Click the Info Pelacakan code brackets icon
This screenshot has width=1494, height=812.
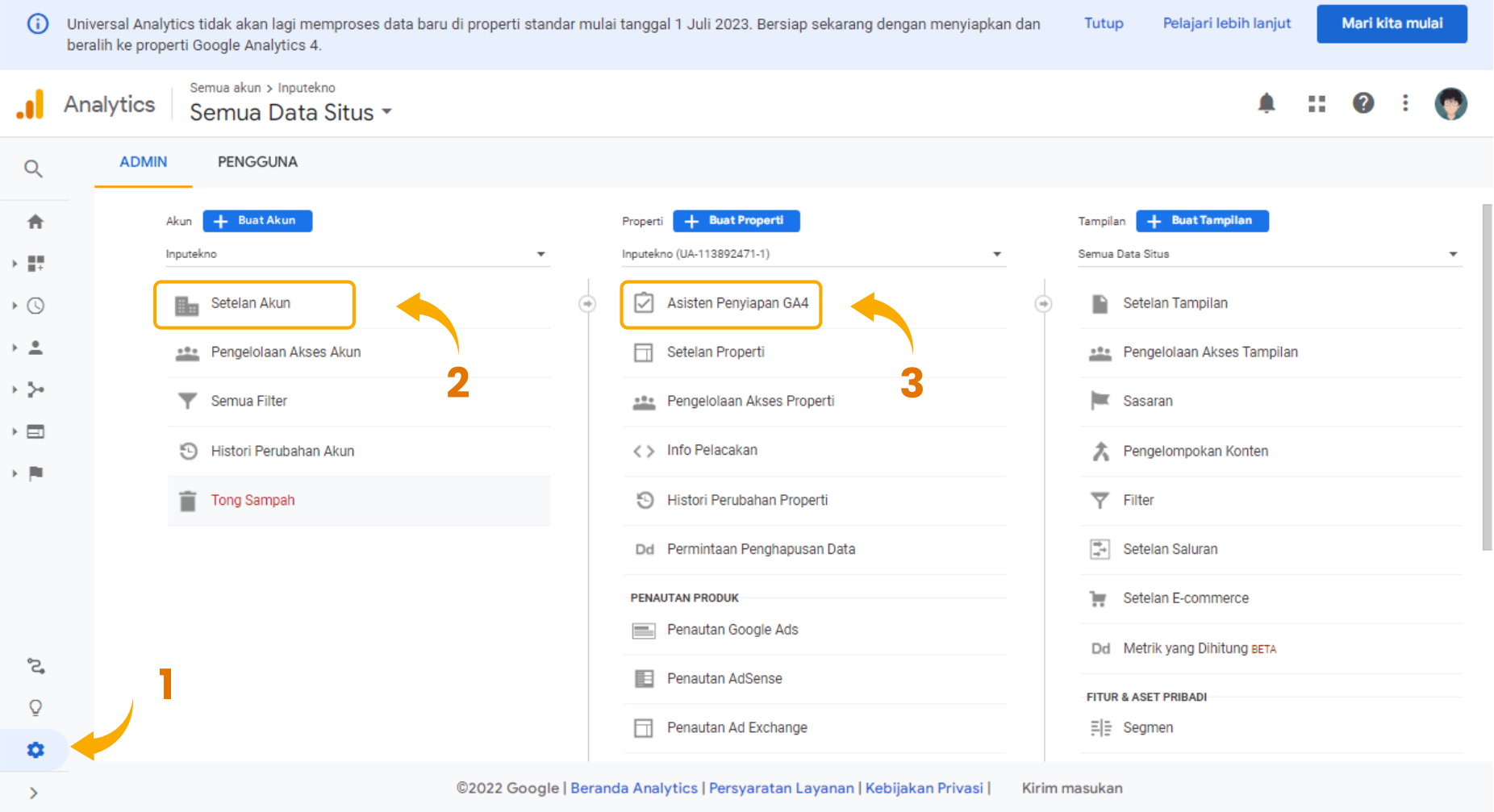pos(644,451)
